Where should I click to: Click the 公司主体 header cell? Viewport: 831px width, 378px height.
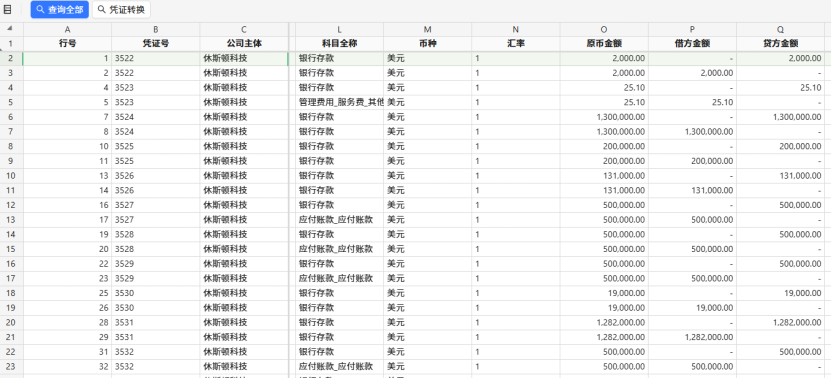[x=244, y=43]
